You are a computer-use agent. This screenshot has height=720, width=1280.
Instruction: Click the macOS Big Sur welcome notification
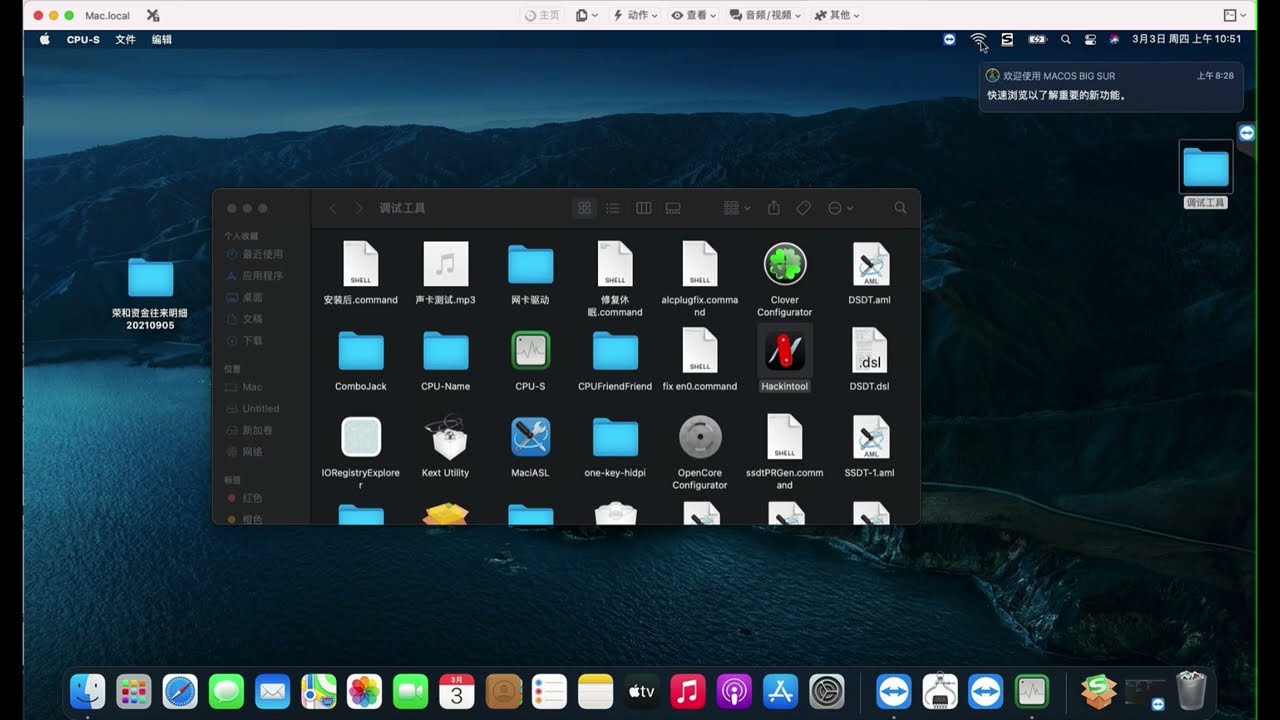click(x=1111, y=87)
